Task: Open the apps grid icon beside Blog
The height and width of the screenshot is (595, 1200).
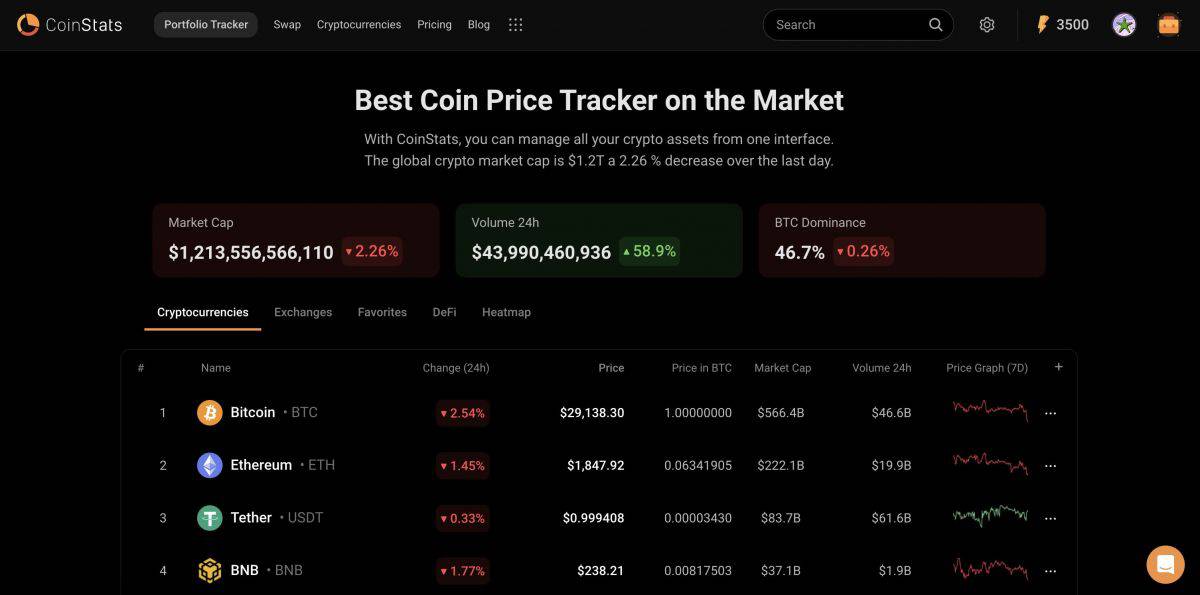Action: pyautogui.click(x=515, y=24)
